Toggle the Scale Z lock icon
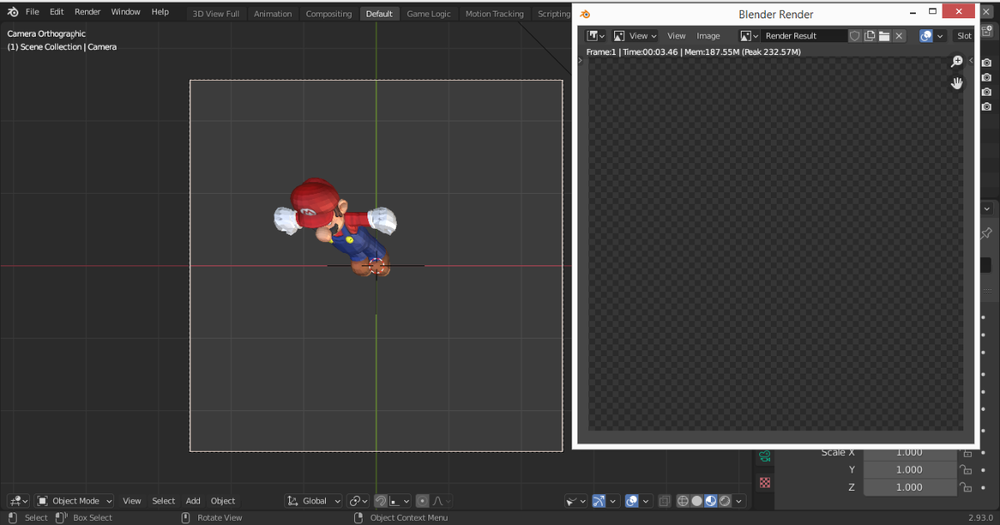This screenshot has height=525, width=1000. click(x=966, y=487)
